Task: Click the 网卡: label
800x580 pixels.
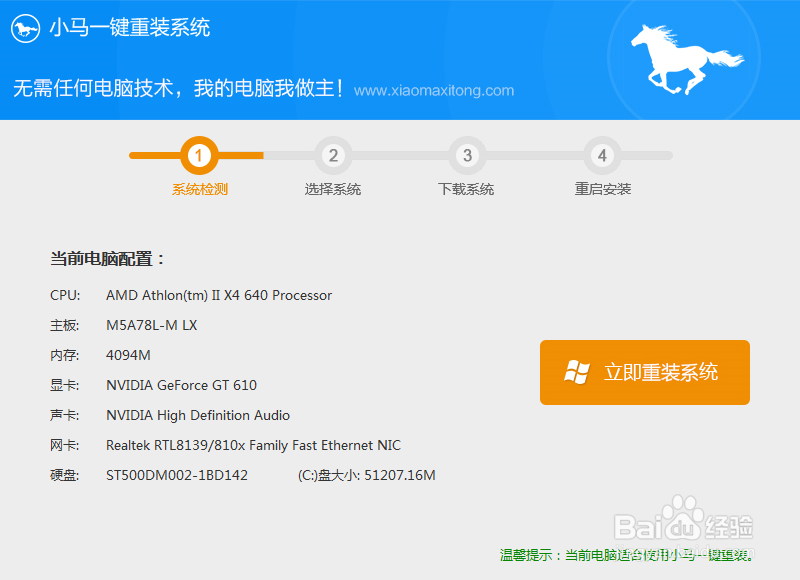Action: point(64,445)
